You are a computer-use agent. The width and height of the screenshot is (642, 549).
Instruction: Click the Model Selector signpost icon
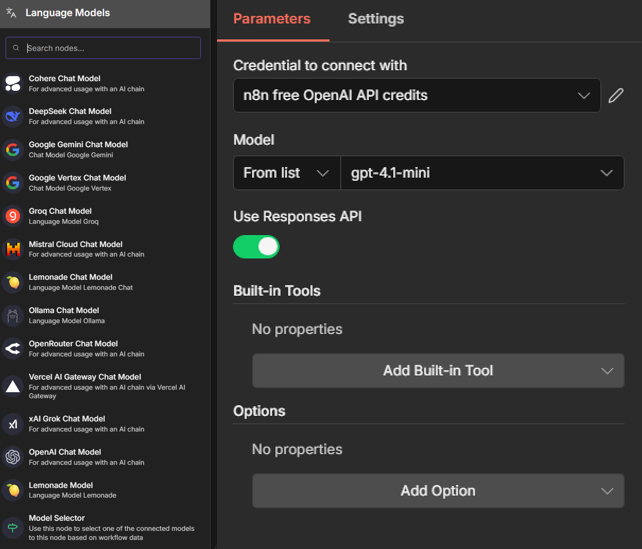tap(13, 527)
